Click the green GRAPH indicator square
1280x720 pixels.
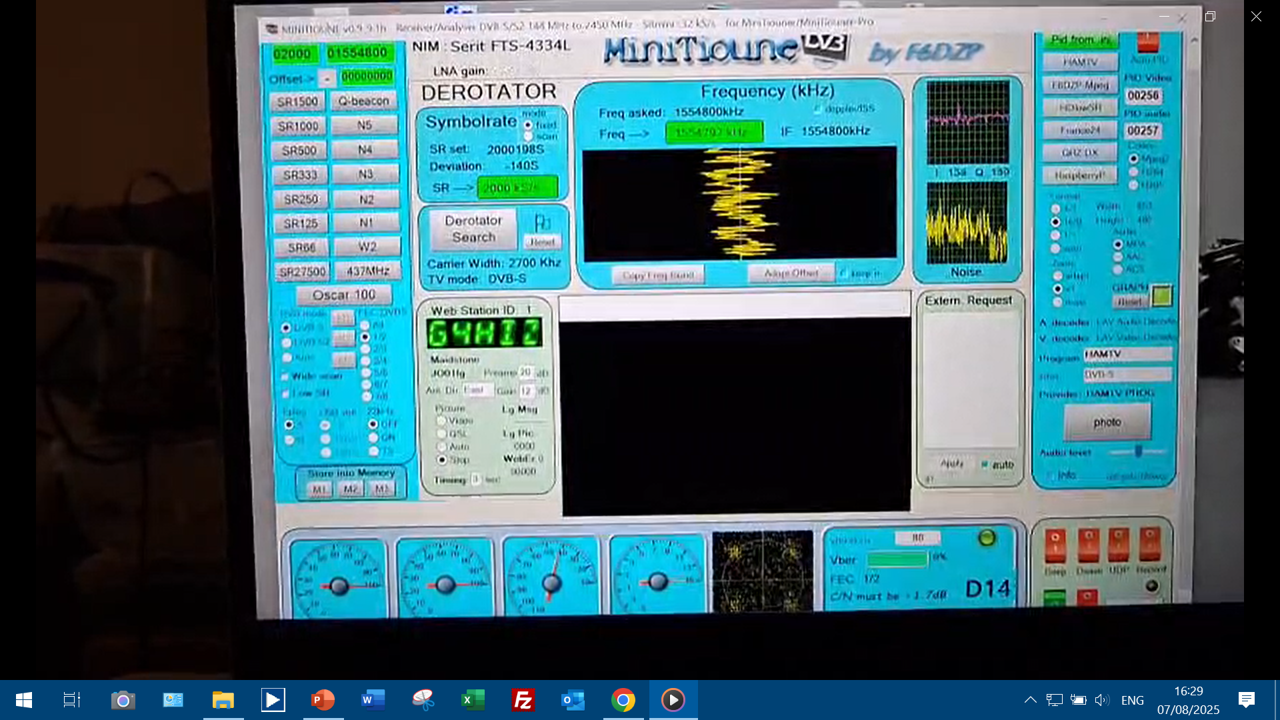click(1161, 297)
